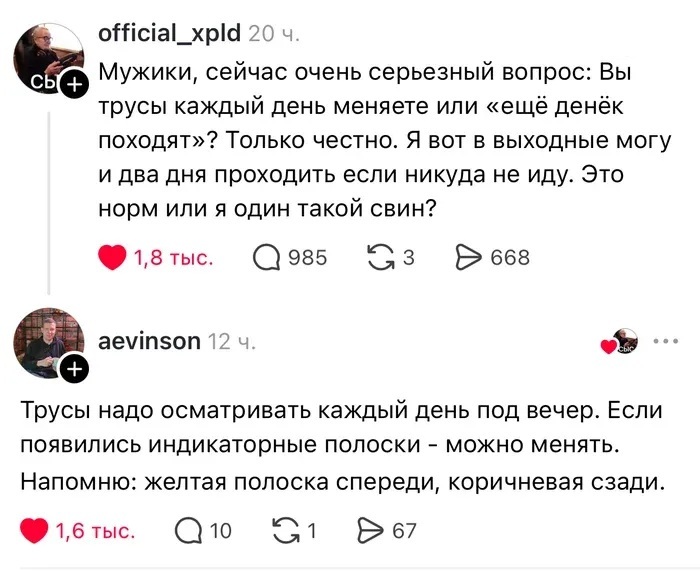Screen dimensions: 700x571
Task: Open official_xpld profile picture
Action: pyautogui.click(x=47, y=56)
